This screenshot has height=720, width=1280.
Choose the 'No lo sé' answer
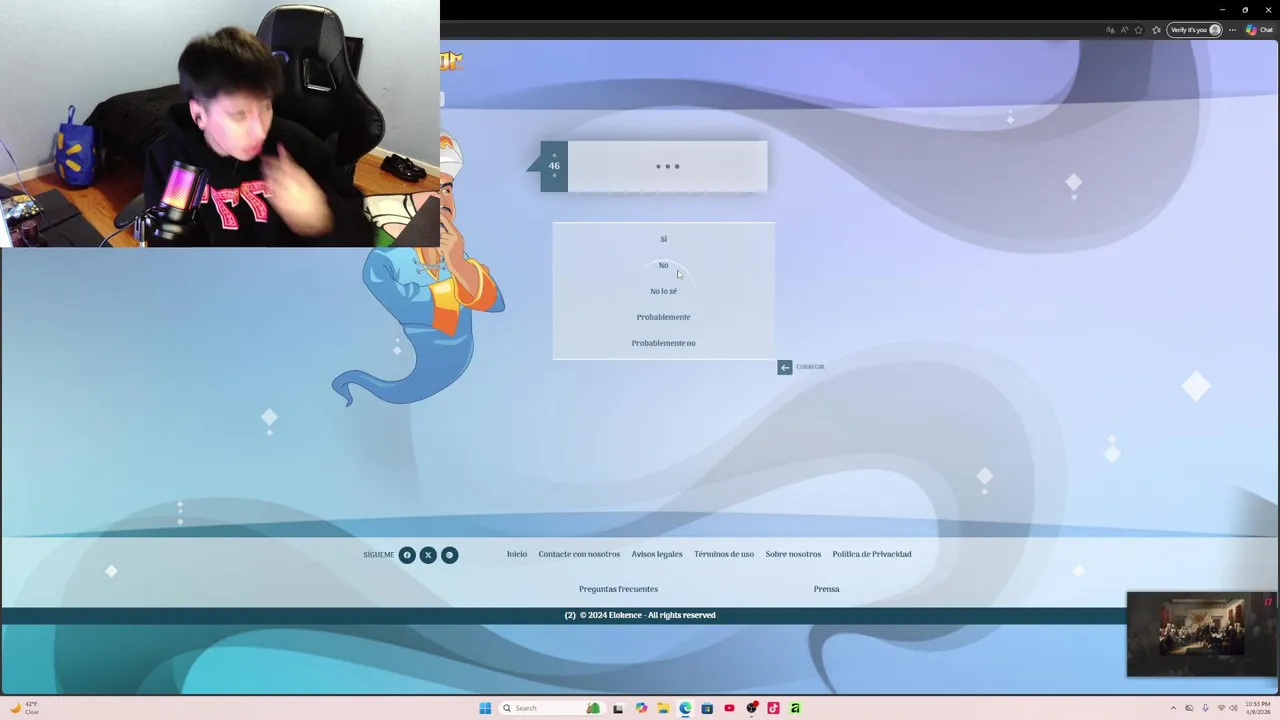coord(663,291)
